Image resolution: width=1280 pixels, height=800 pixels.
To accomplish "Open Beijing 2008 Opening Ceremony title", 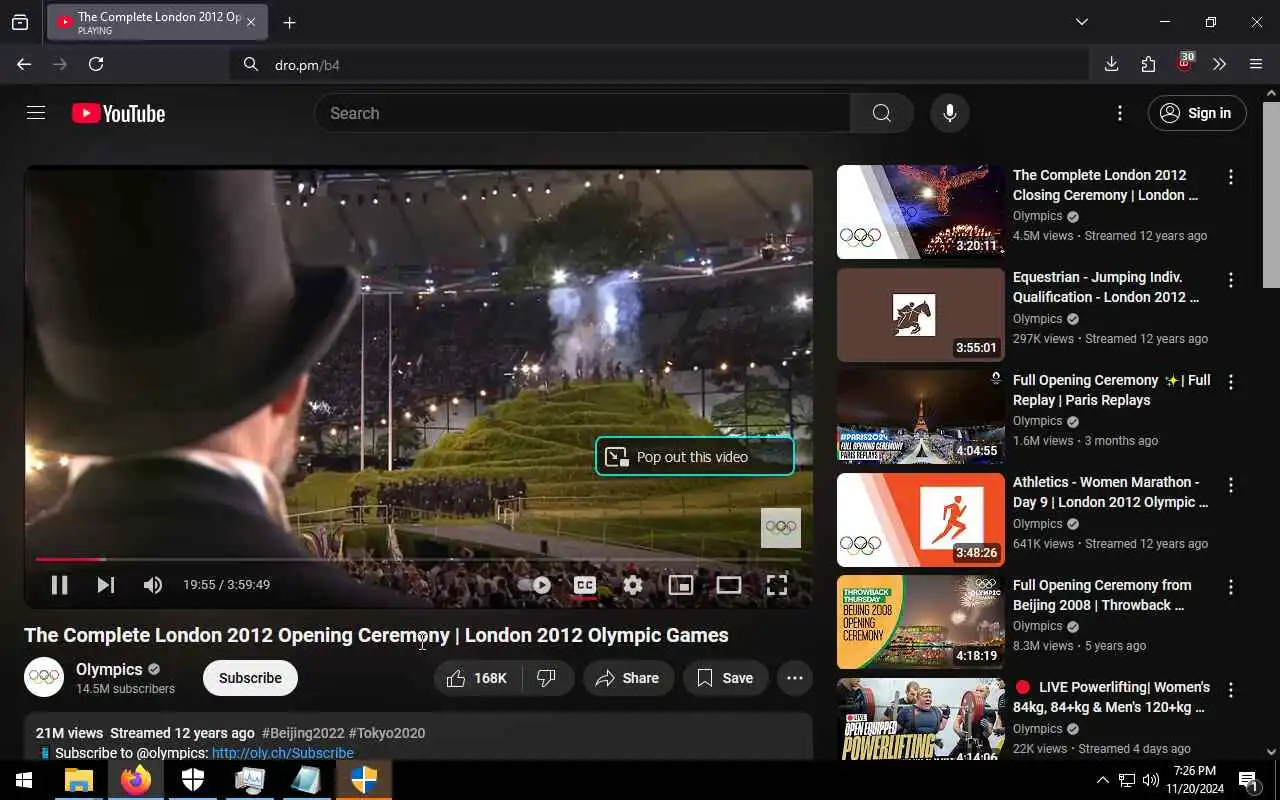I will click(x=1102, y=595).
